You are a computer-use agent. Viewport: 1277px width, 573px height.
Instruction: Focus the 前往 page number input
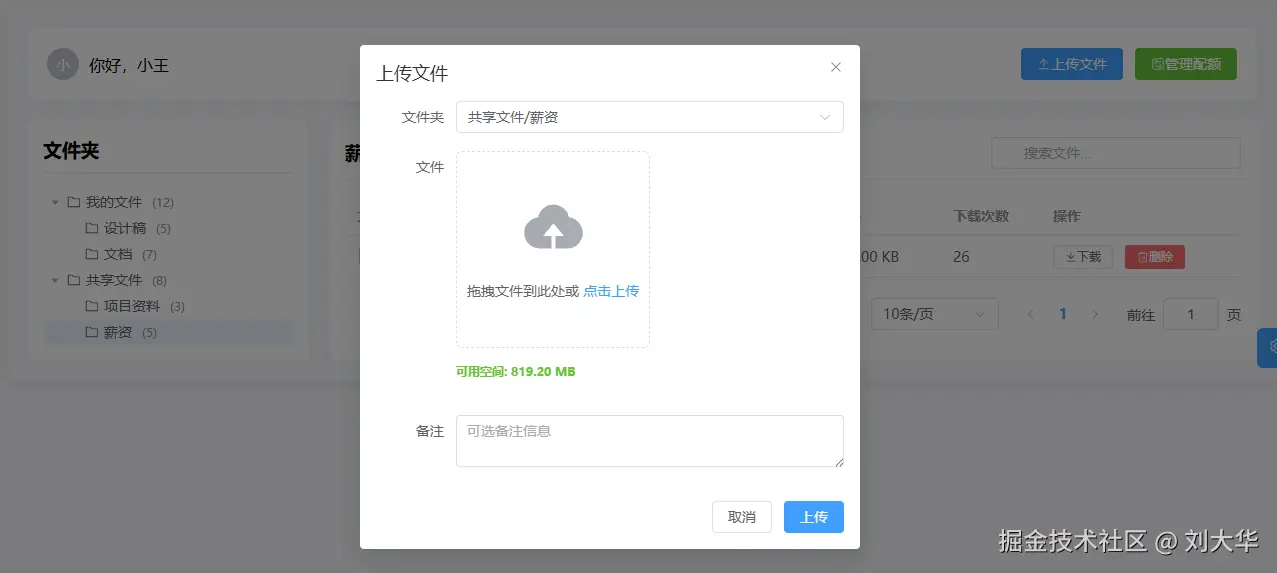point(1191,314)
